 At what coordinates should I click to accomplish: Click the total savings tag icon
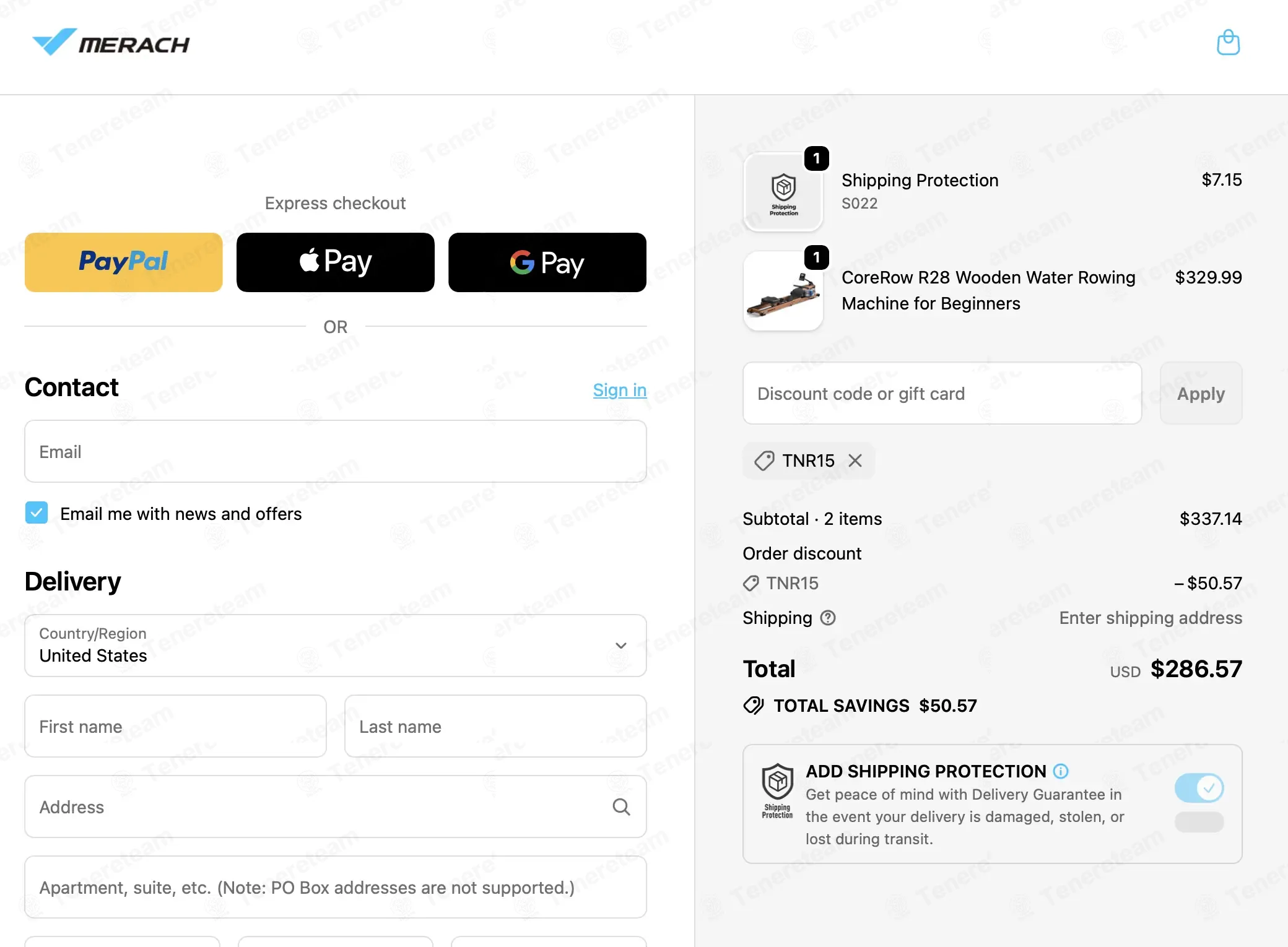[x=754, y=706]
